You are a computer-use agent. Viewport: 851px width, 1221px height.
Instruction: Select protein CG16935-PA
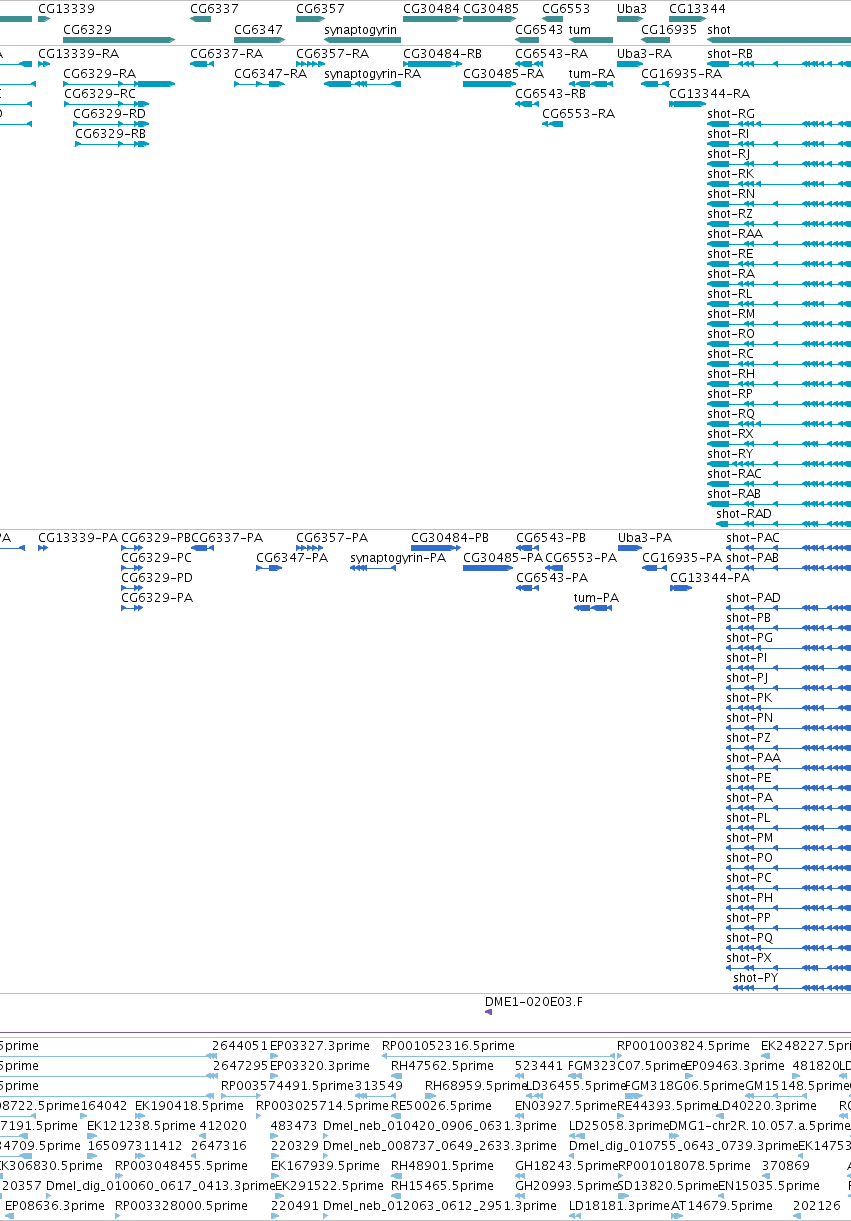click(682, 557)
